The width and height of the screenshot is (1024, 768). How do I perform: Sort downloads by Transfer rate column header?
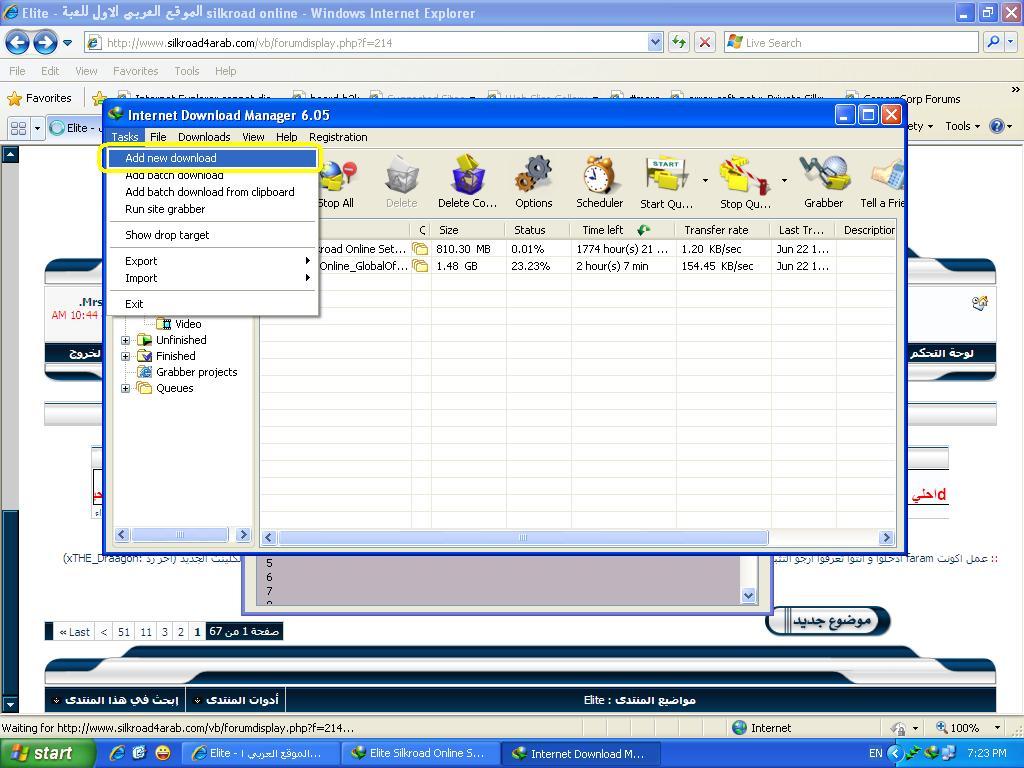[723, 230]
